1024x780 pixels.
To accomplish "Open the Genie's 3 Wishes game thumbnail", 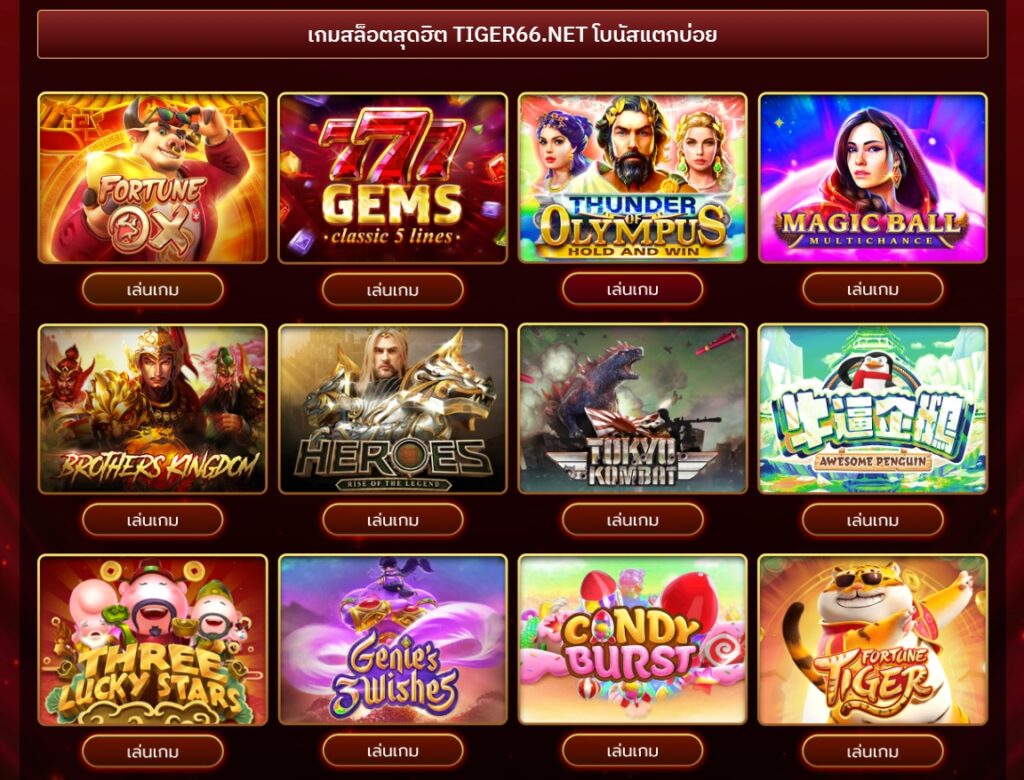I will point(392,640).
